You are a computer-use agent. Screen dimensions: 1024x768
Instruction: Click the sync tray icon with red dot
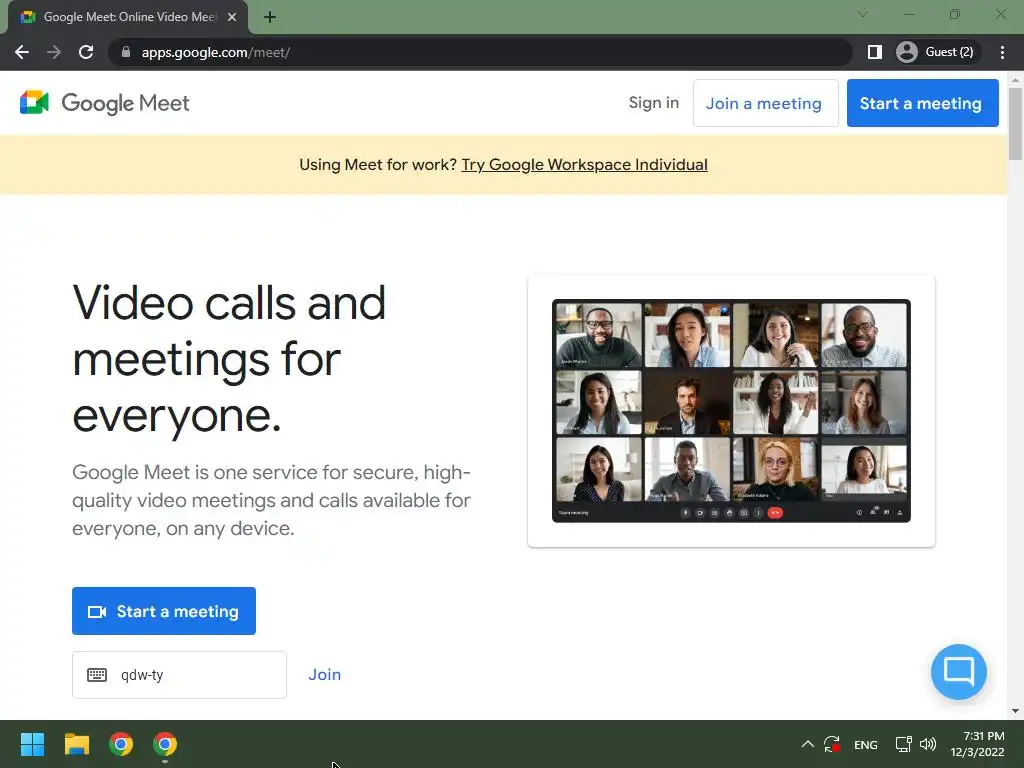point(832,744)
